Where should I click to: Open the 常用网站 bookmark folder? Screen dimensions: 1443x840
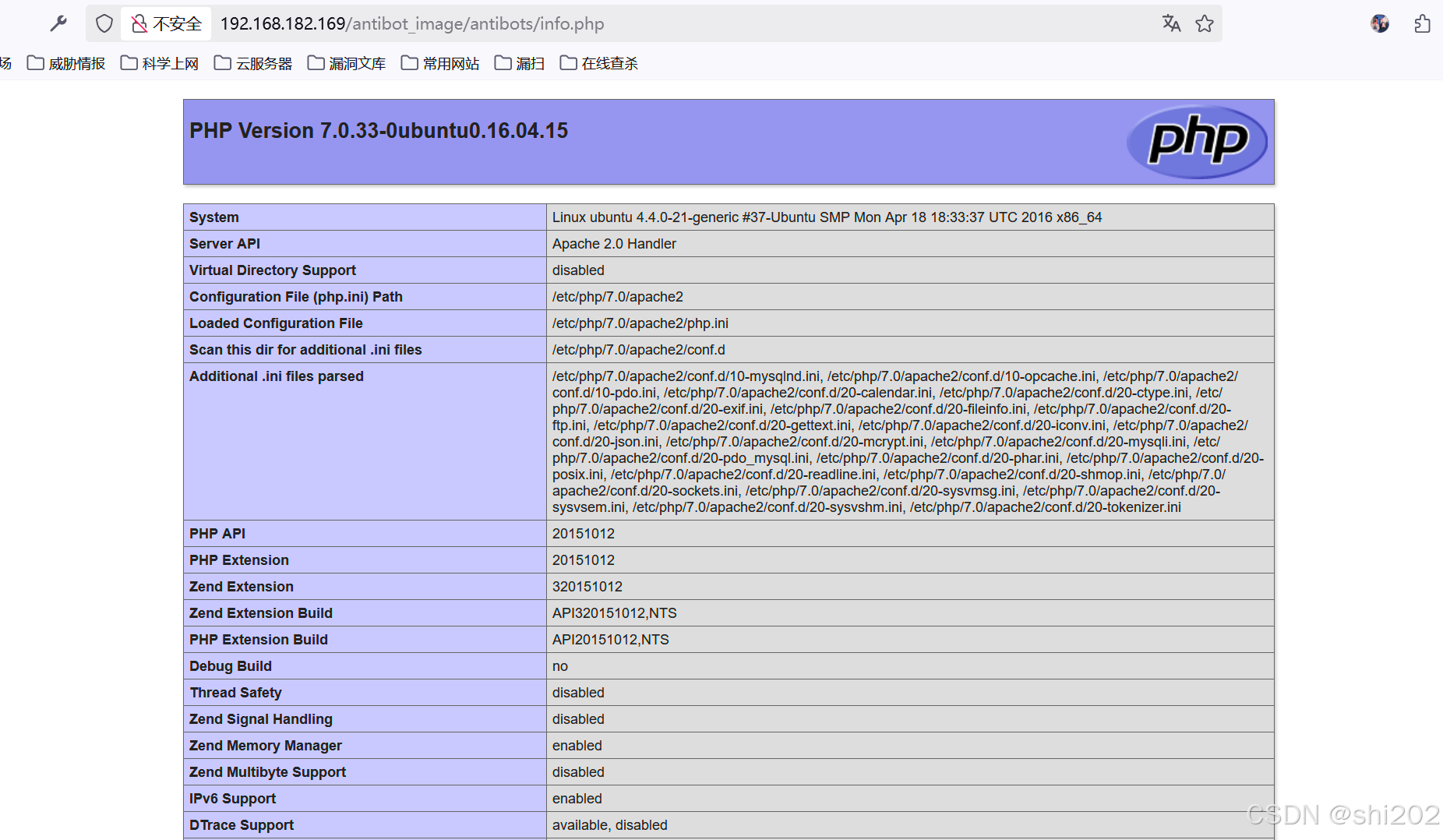440,63
